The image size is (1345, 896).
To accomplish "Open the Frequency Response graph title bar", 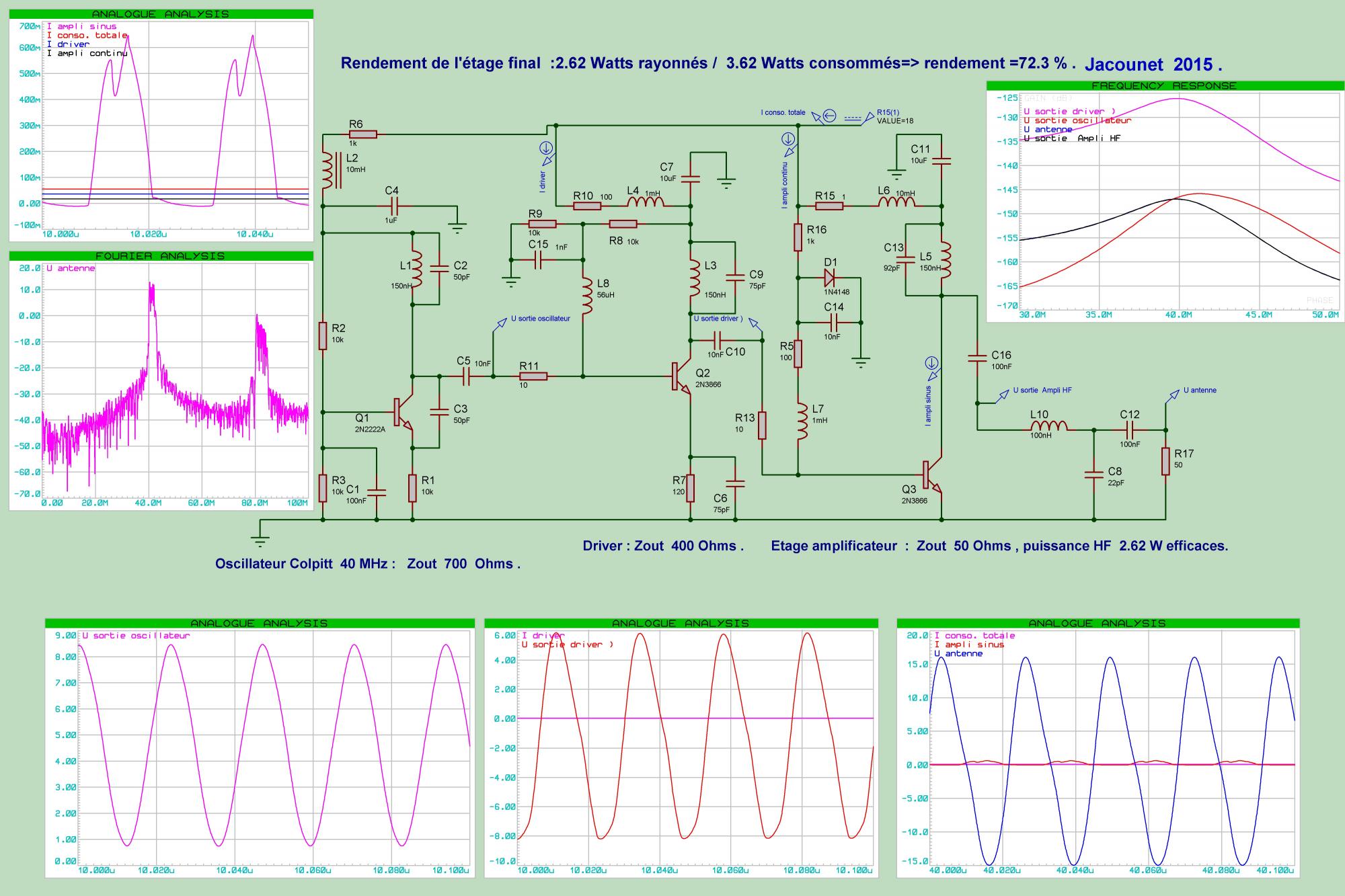I will click(x=1163, y=85).
